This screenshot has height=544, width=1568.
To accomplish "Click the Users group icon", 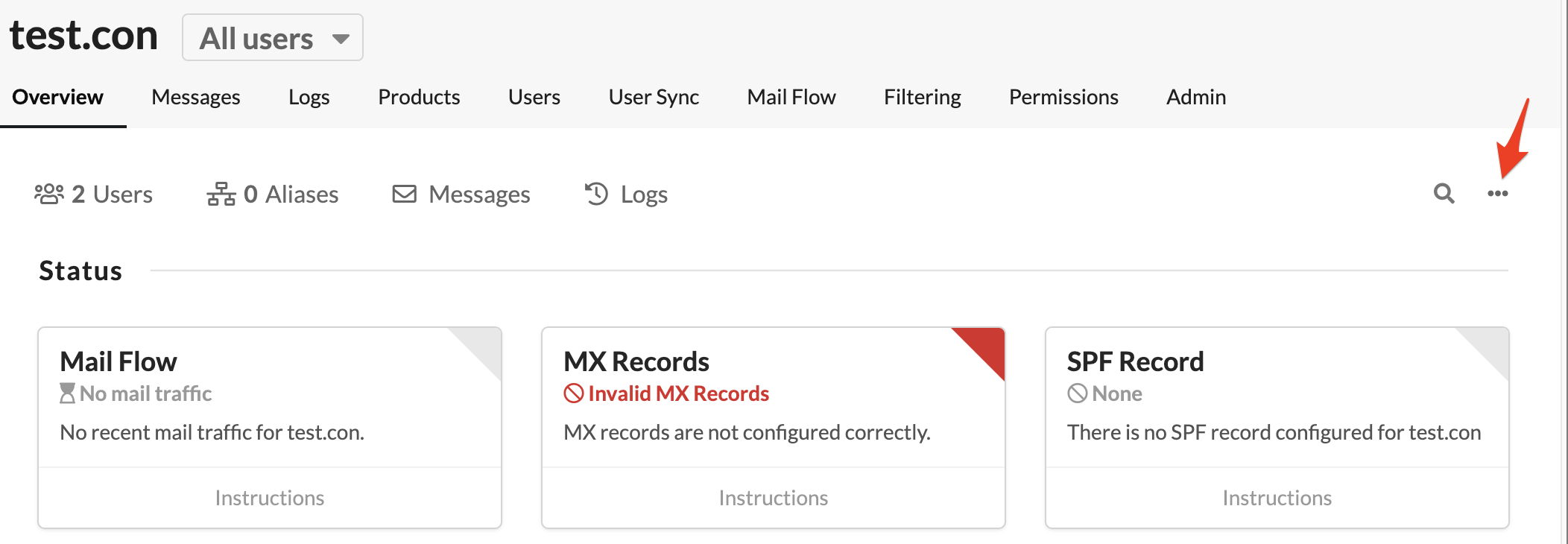I will [x=49, y=194].
